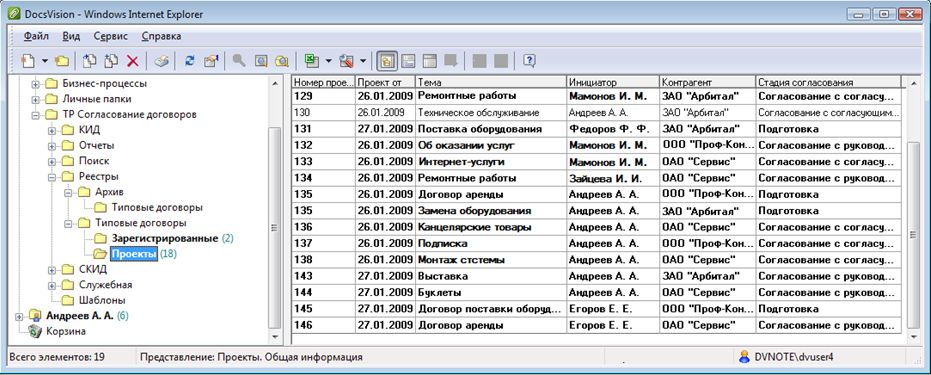Print using the printer toolbar icon
The height and width of the screenshot is (375, 931).
tap(162, 61)
